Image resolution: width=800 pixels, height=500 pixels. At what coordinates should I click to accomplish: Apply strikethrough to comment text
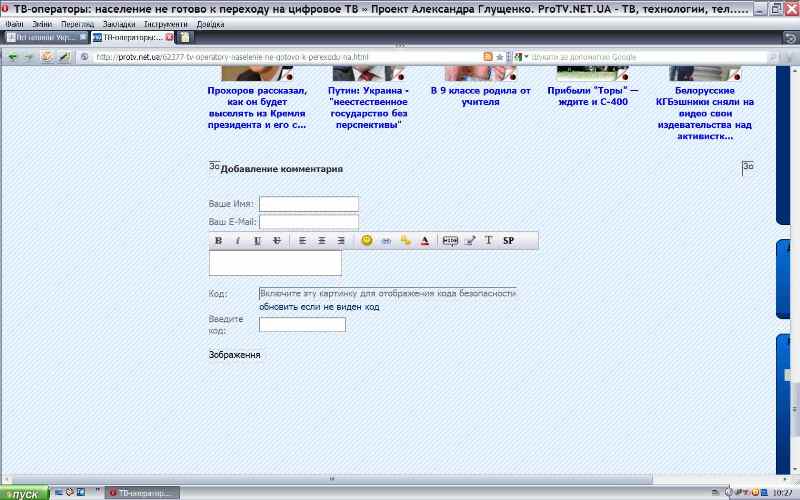(276, 241)
